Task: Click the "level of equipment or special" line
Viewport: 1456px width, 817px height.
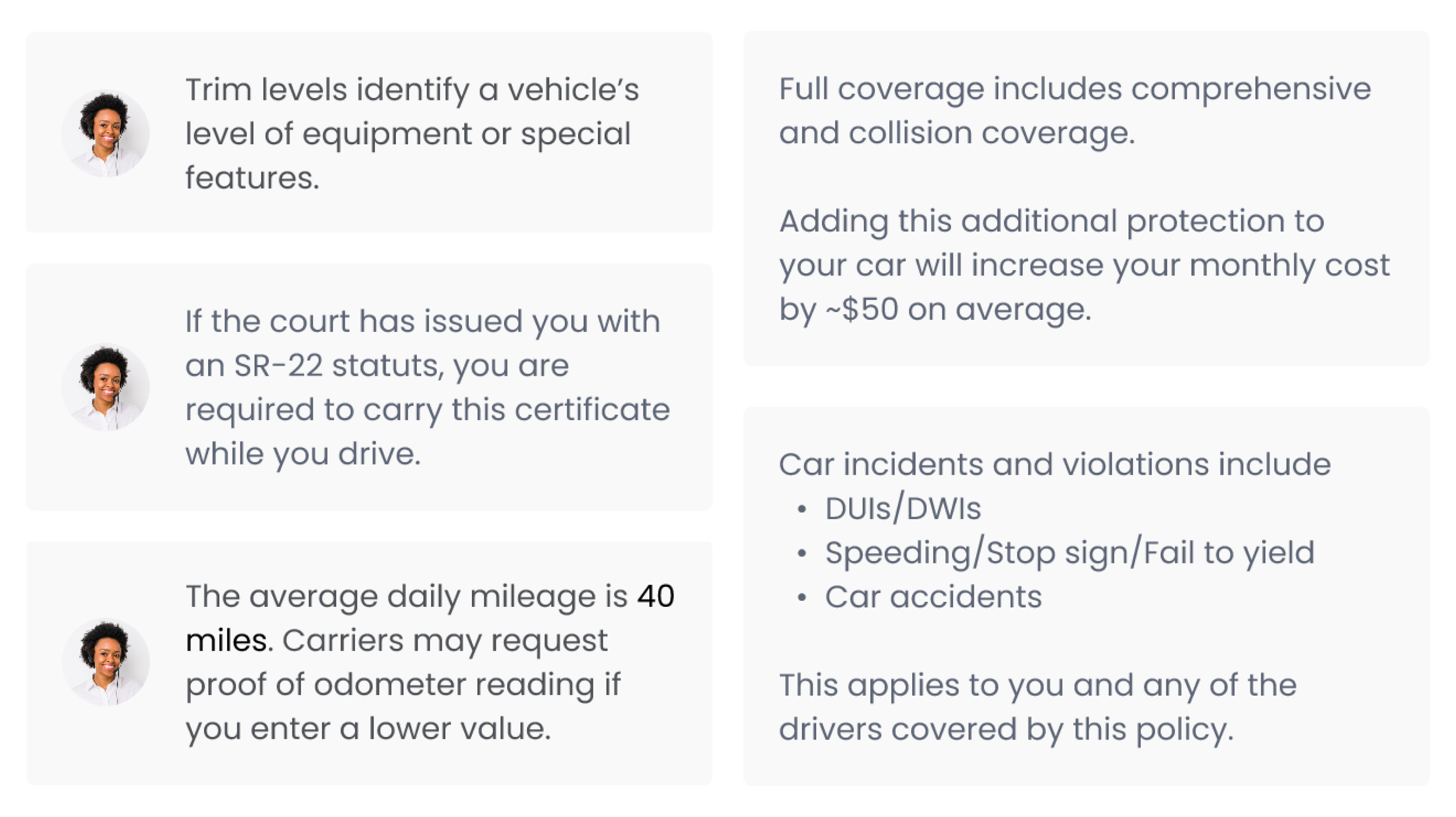Action: click(x=408, y=134)
